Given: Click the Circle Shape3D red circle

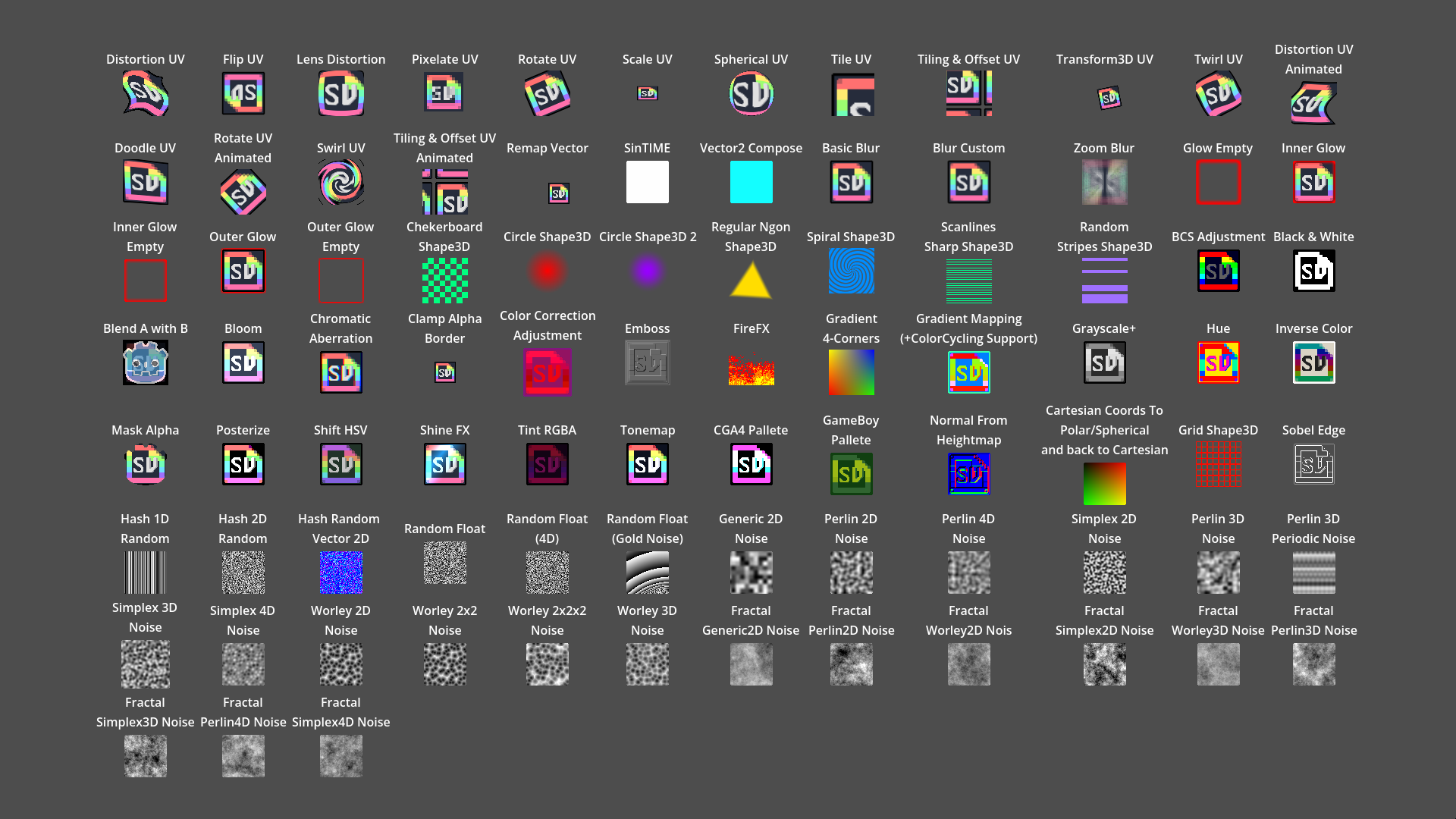Looking at the screenshot, I should 547,271.
